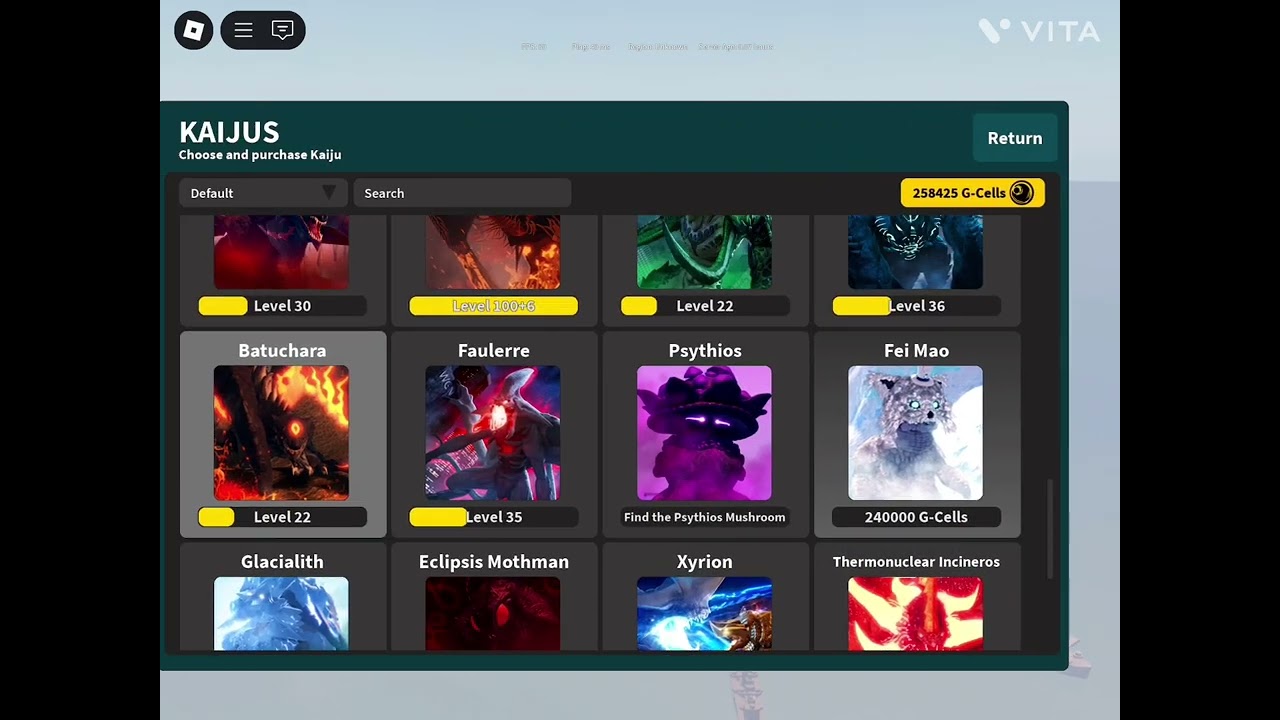Click Choose and purchase Kaiju subtitle
The width and height of the screenshot is (1280, 720).
coord(260,155)
